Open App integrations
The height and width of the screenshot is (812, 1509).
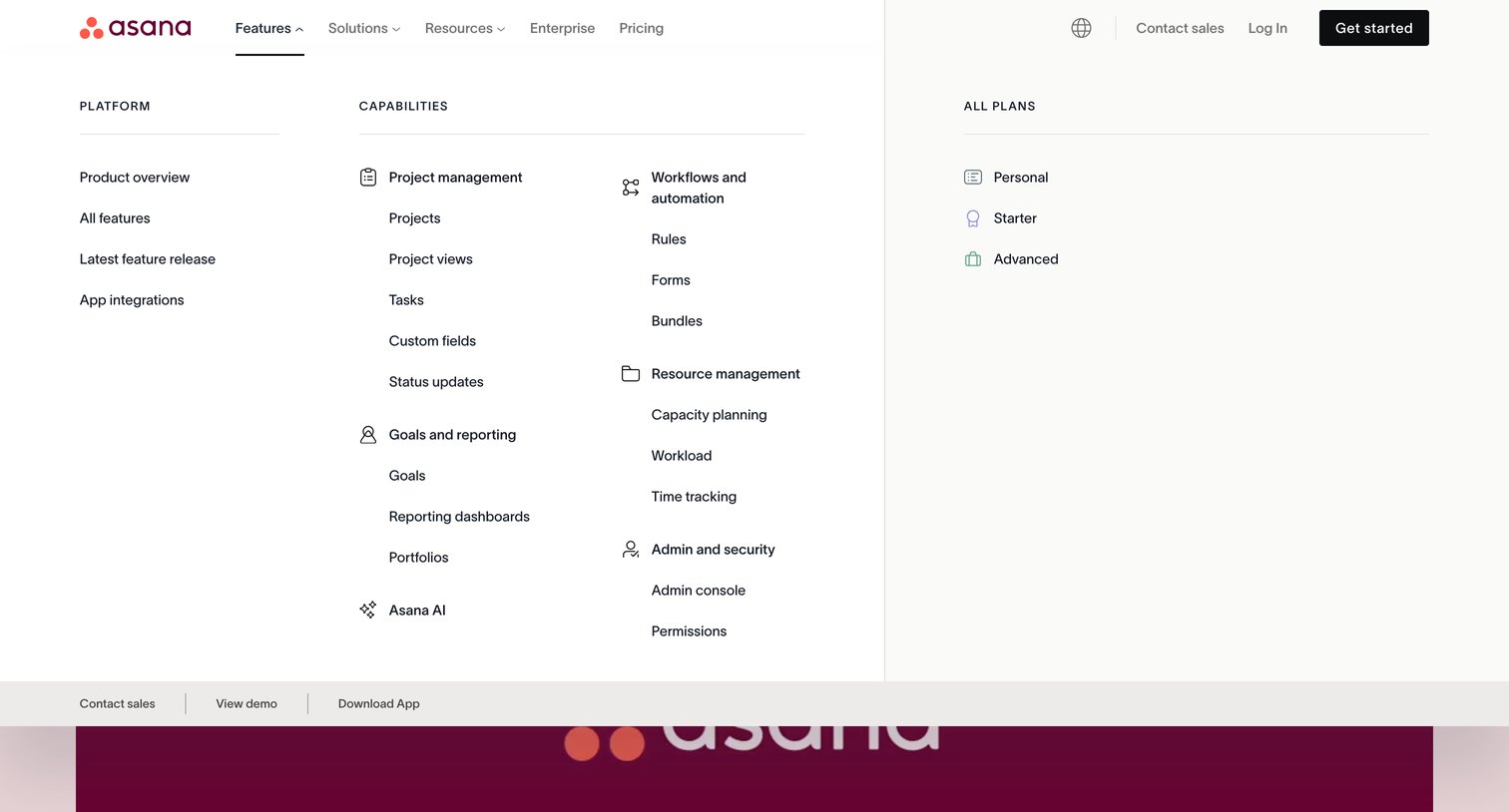click(132, 300)
